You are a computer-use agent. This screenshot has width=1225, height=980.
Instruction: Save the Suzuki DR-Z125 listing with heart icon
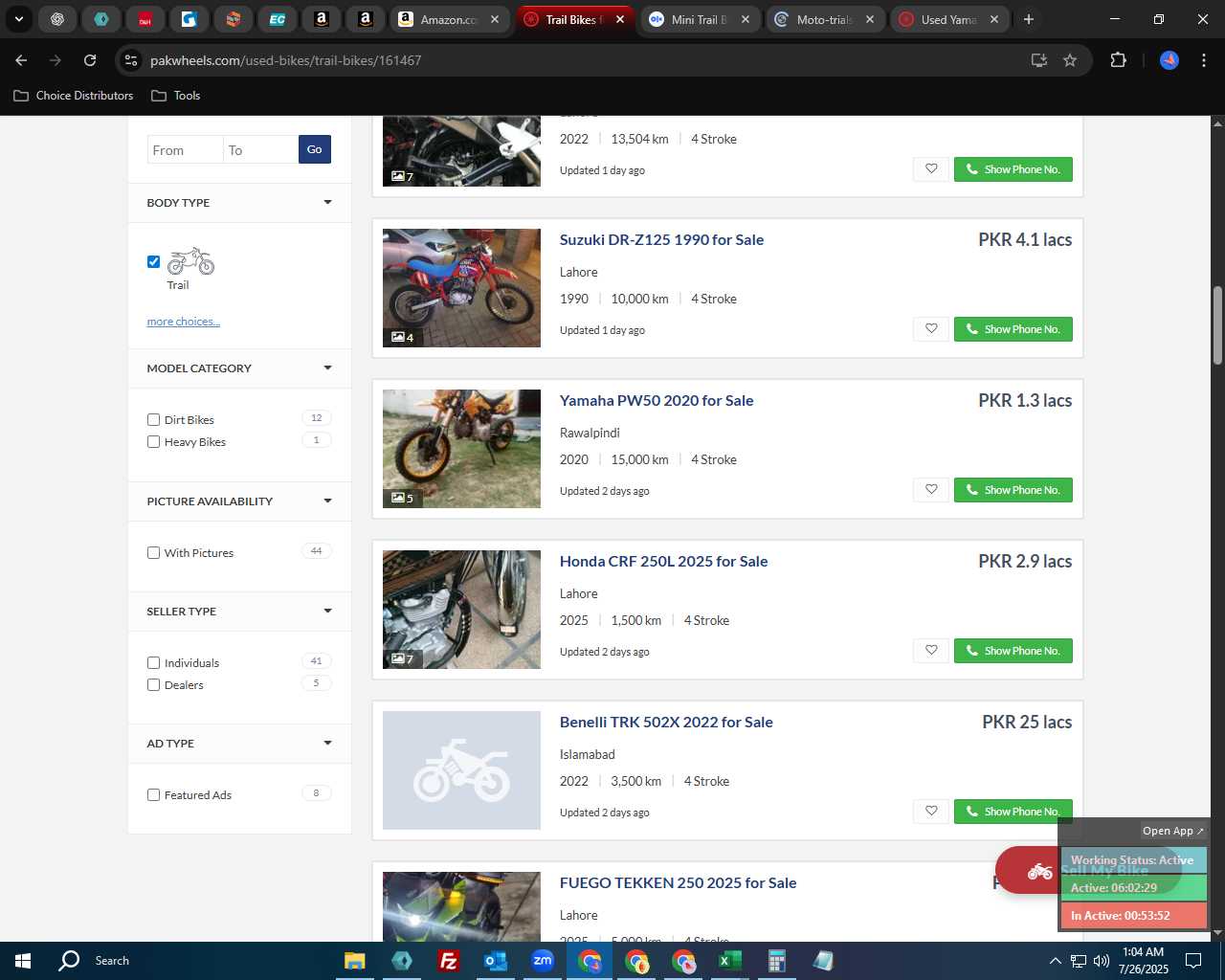[930, 329]
